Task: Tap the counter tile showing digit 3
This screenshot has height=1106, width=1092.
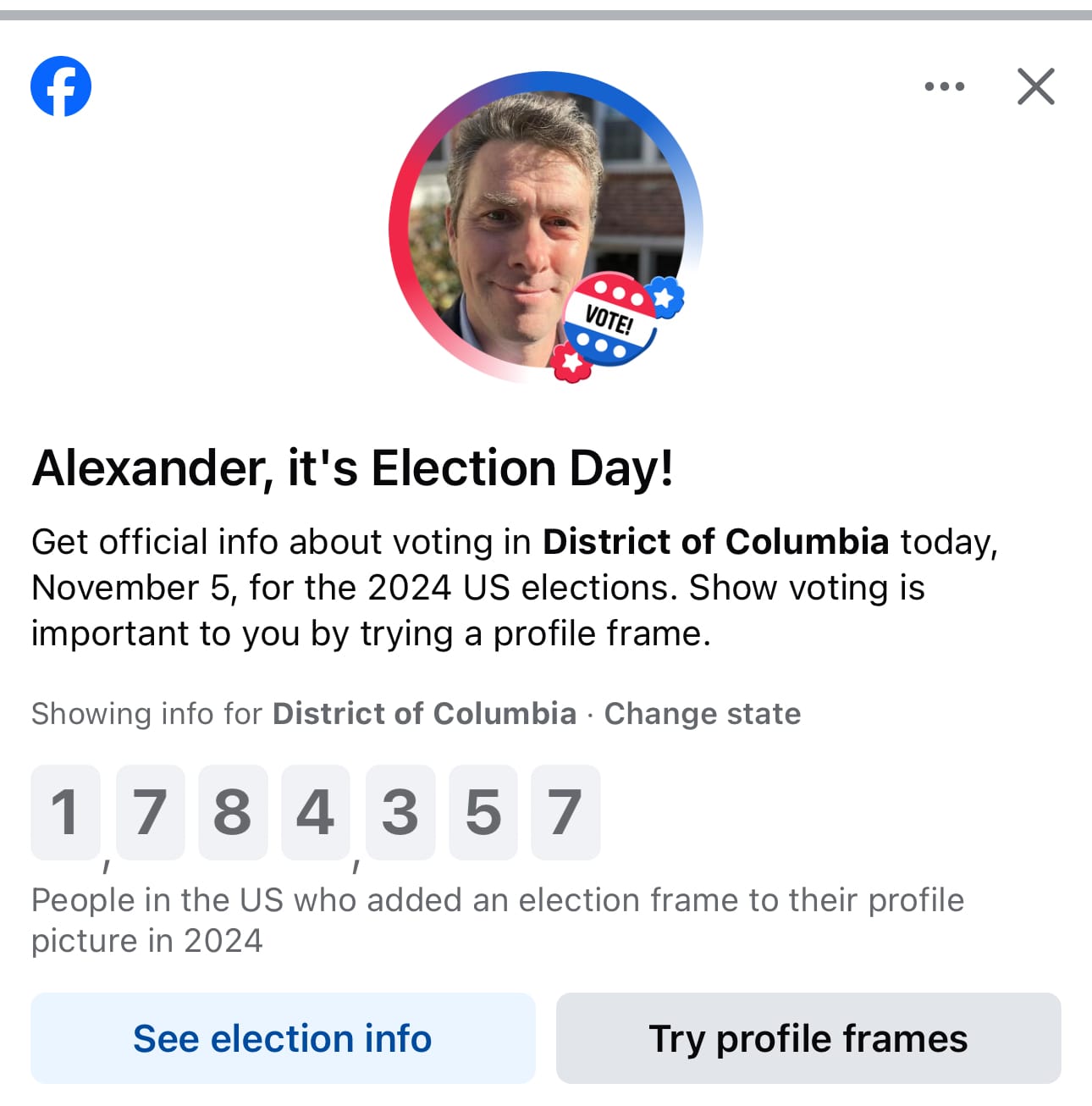Action: (x=400, y=812)
